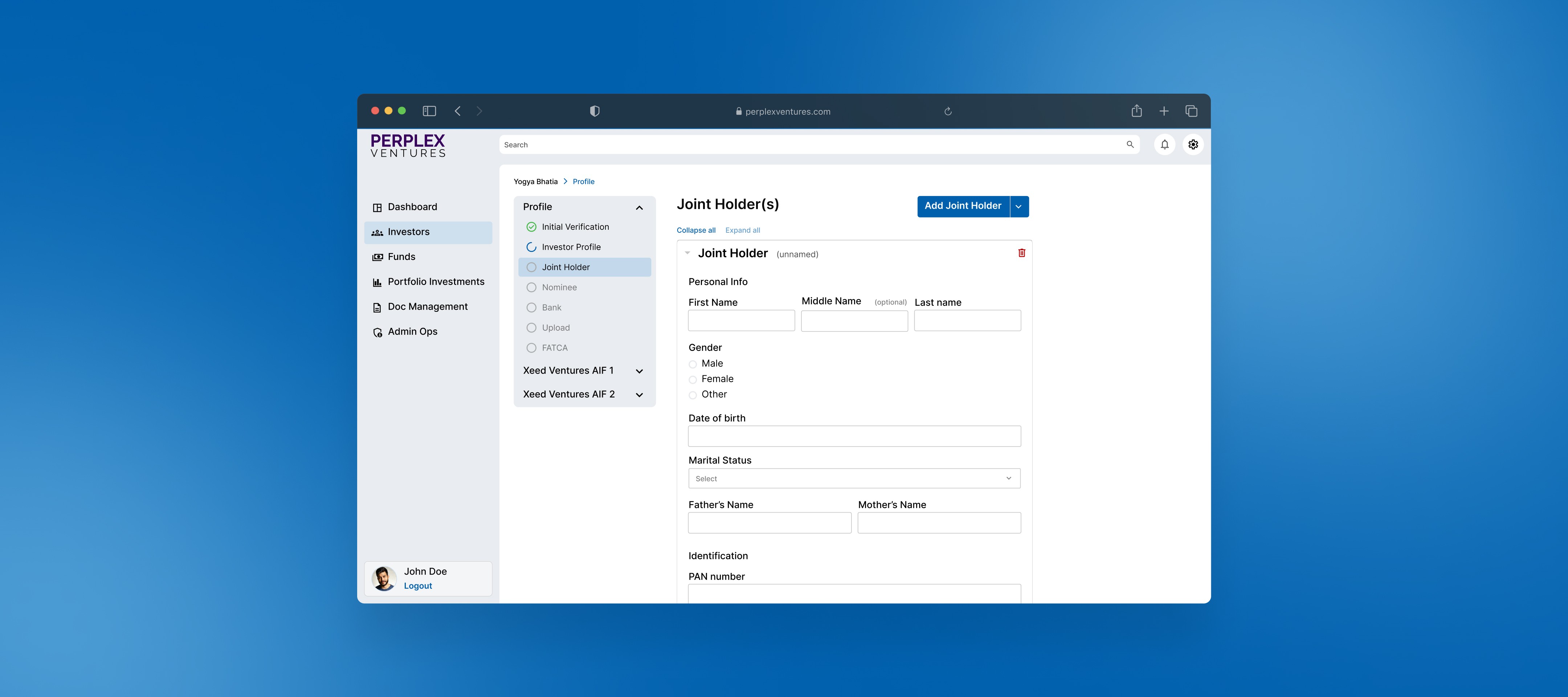Delete joint holder with red trash icon
Viewport: 1568px width, 697px height.
[x=1021, y=253]
